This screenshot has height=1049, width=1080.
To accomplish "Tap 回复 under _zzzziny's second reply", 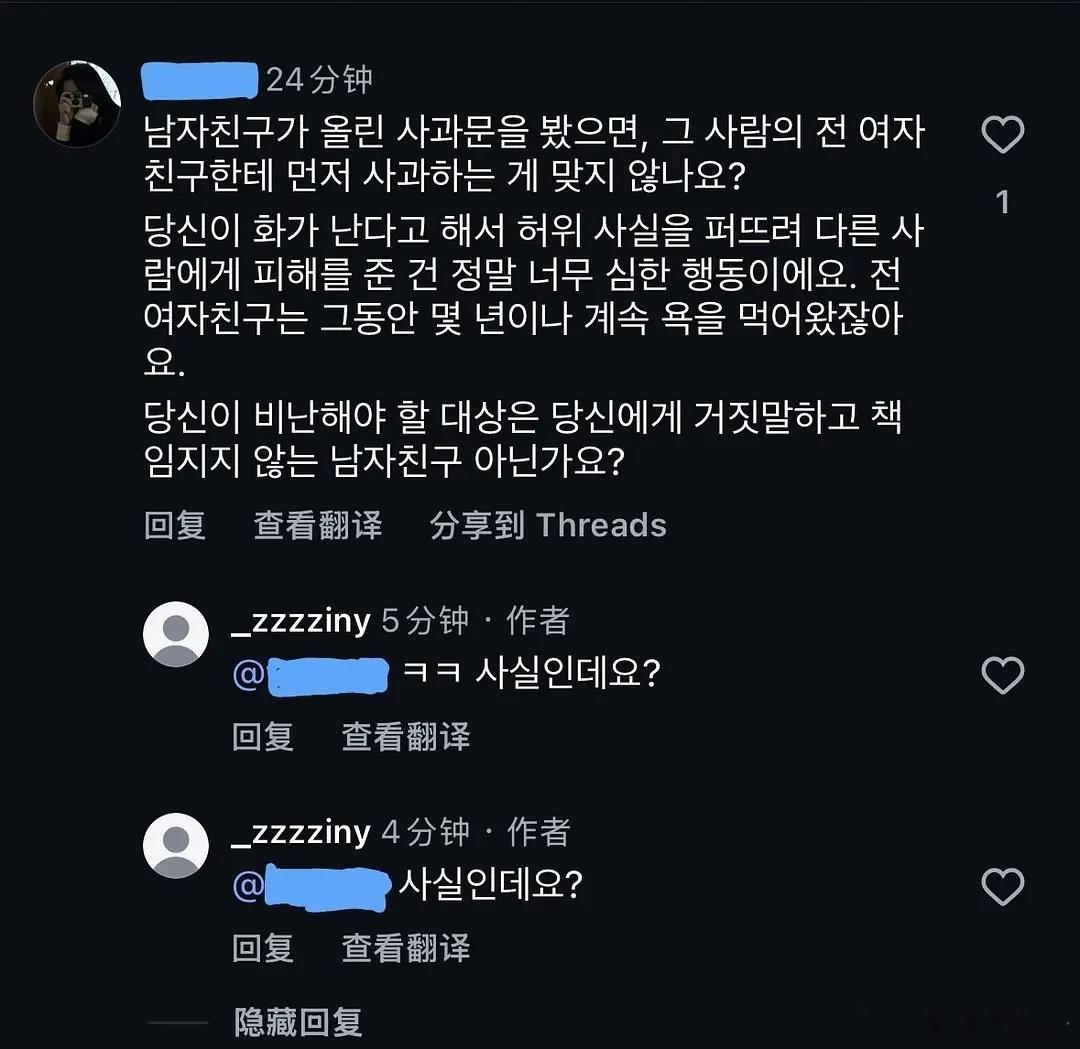I will point(263,947).
